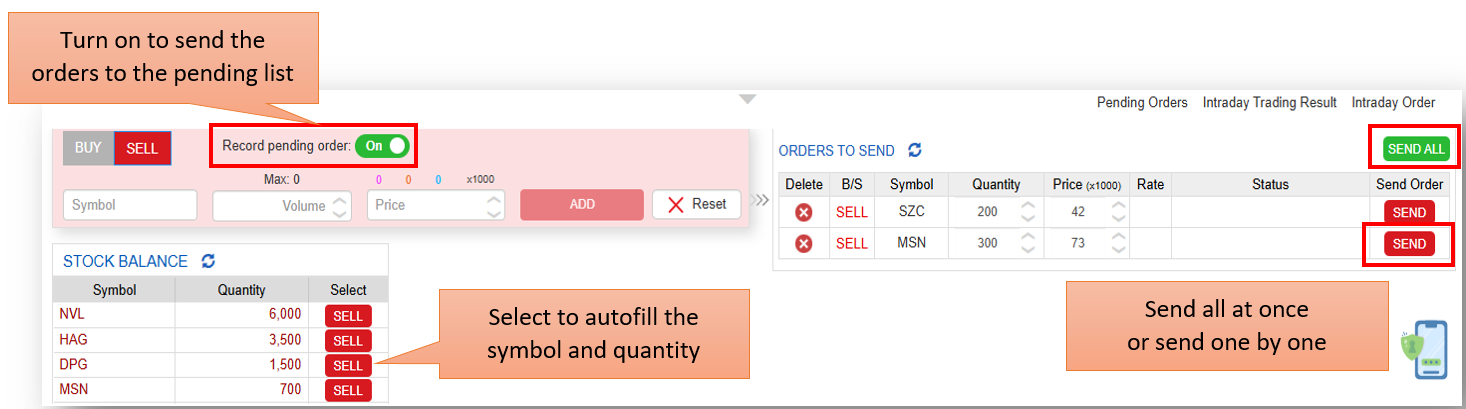Screen dimensions: 1466x409
Task: Delete the MSN sell order
Action: (x=803, y=243)
